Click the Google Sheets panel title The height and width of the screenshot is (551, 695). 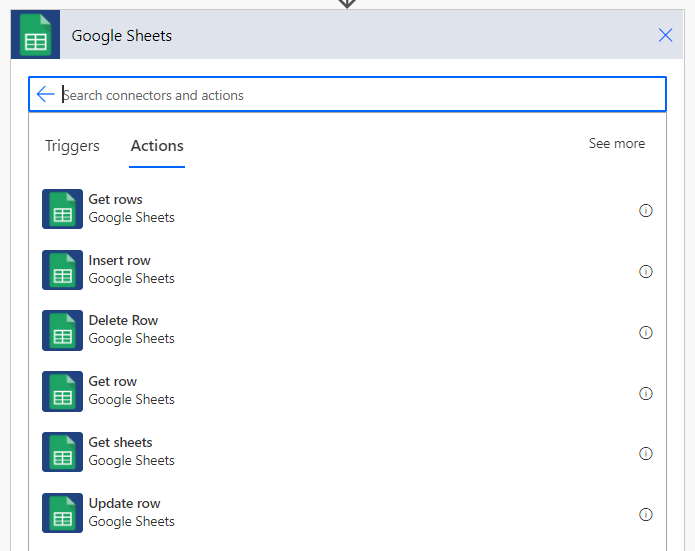[121, 35]
